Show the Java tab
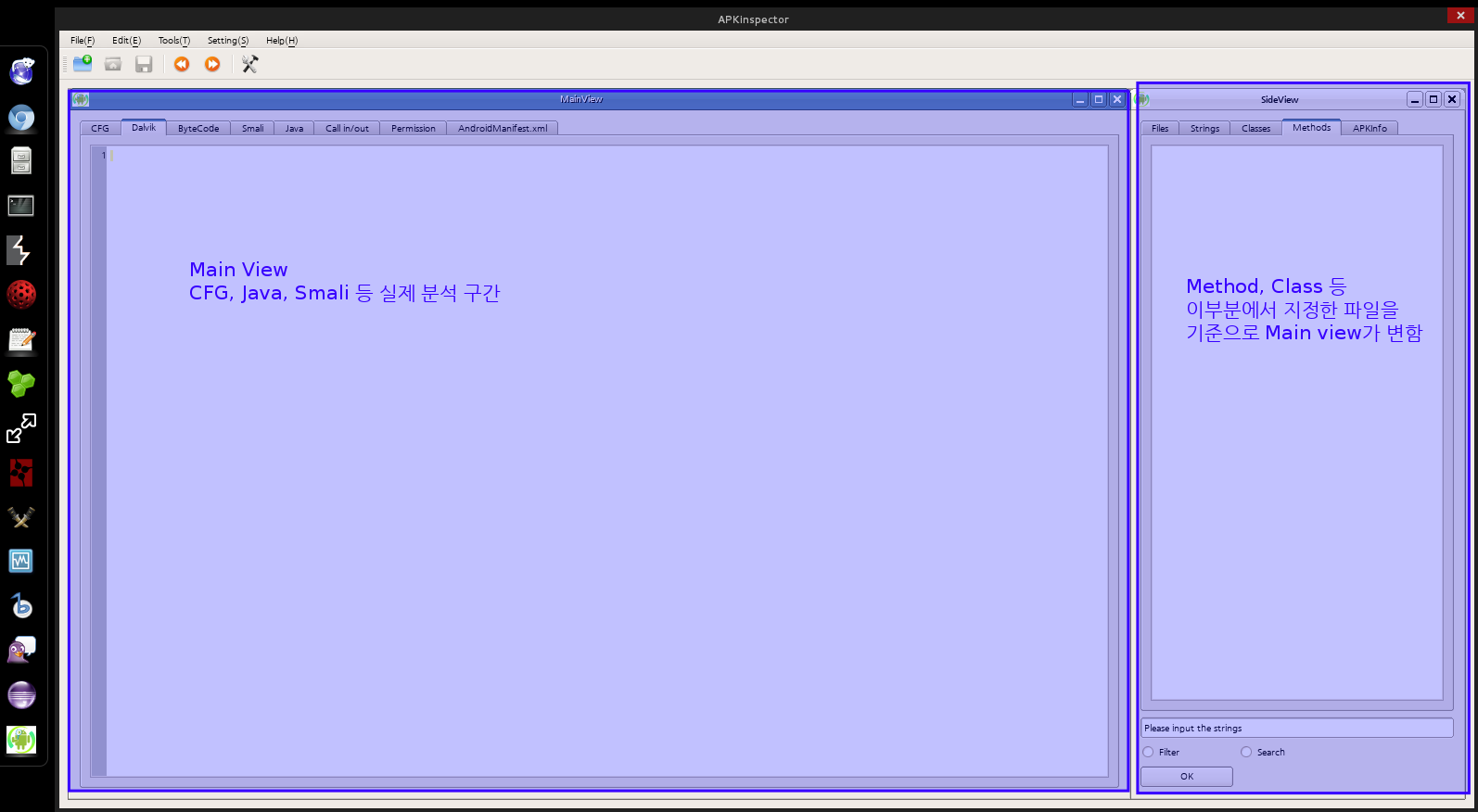 294,129
